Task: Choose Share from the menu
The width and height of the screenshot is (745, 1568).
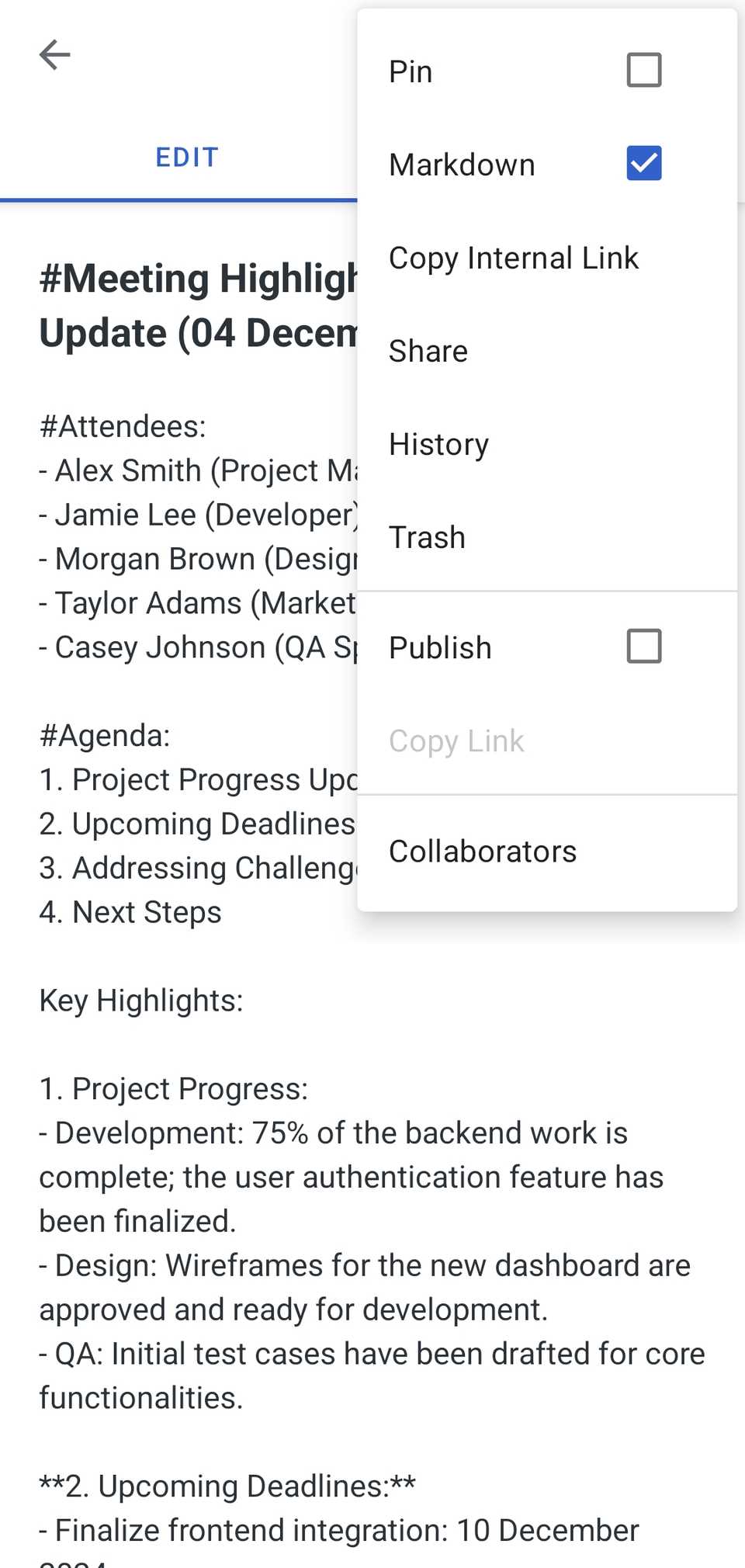Action: [x=428, y=351]
